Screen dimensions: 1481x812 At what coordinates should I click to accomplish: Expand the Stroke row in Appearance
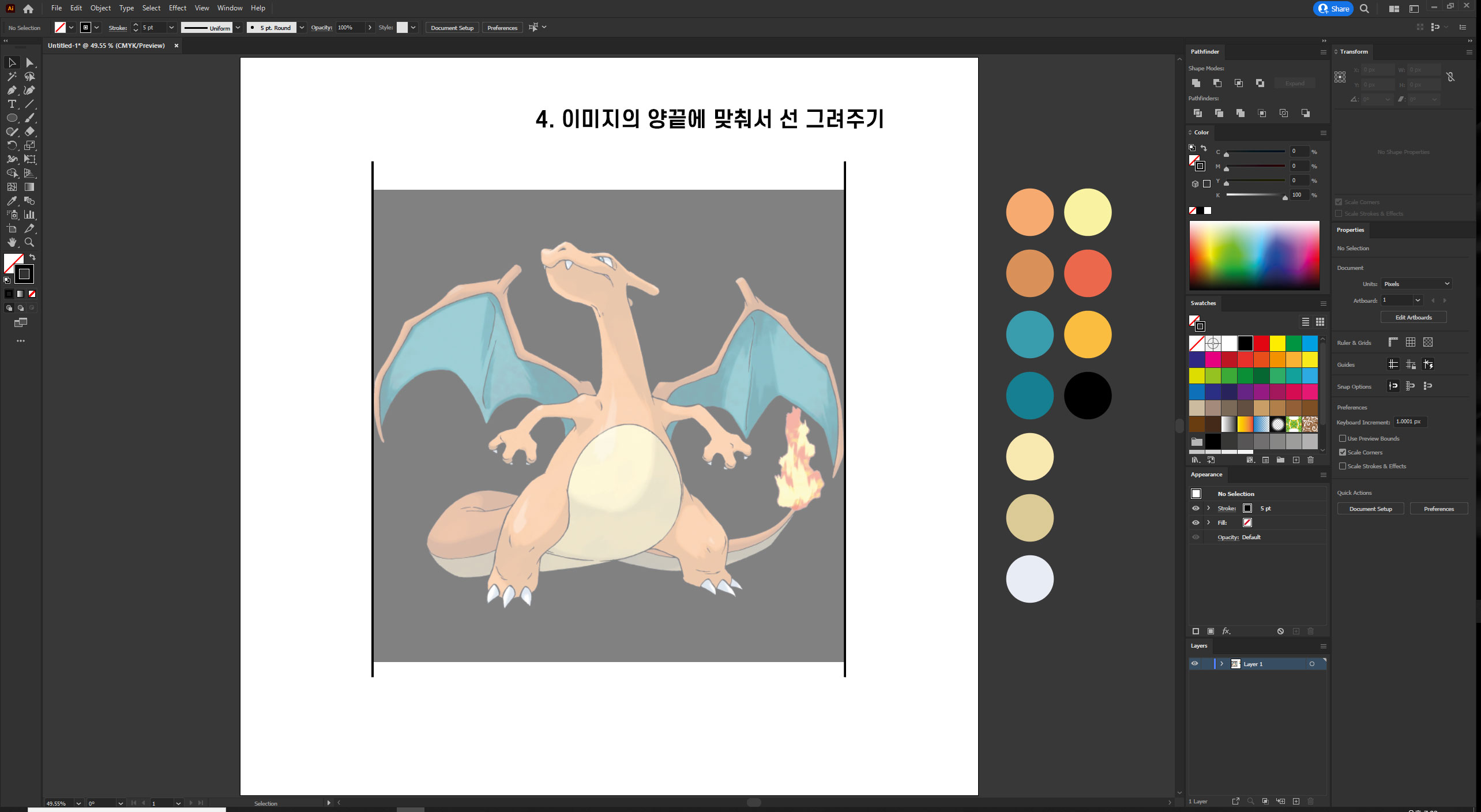[1209, 508]
